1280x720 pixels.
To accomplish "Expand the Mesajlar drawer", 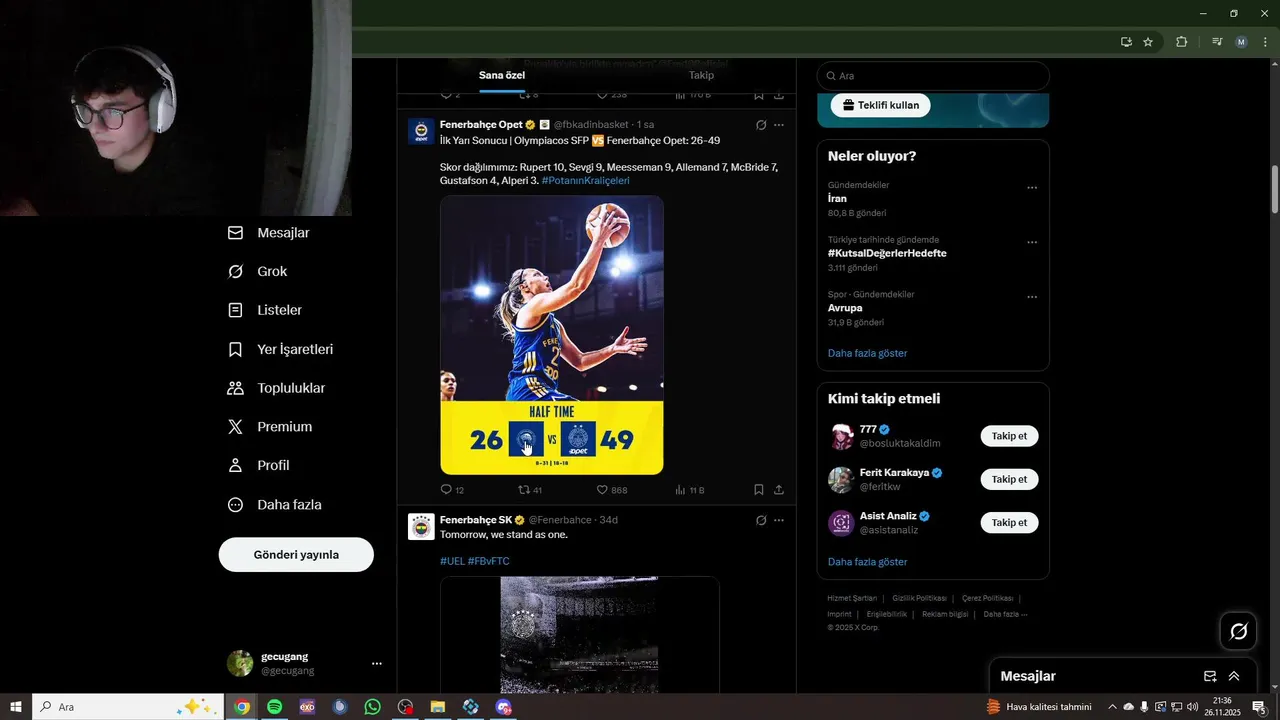I will point(1234,676).
